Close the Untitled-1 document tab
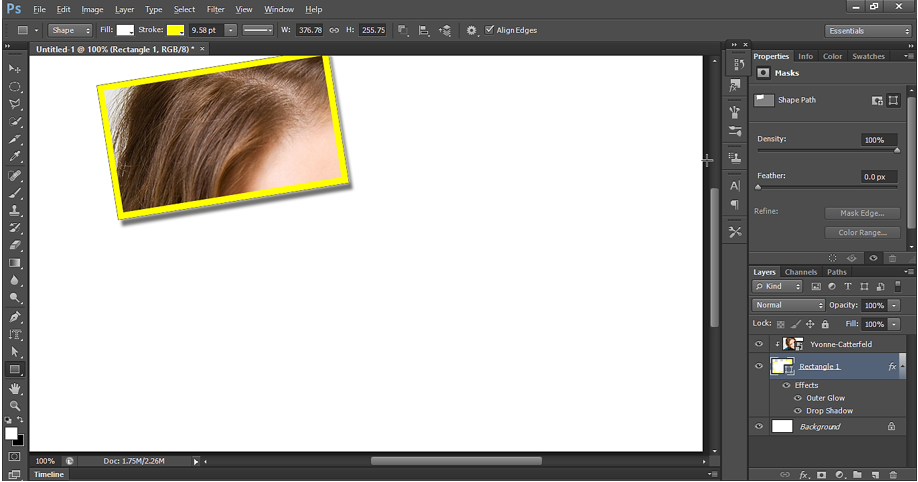This screenshot has width=918, height=482. point(202,49)
